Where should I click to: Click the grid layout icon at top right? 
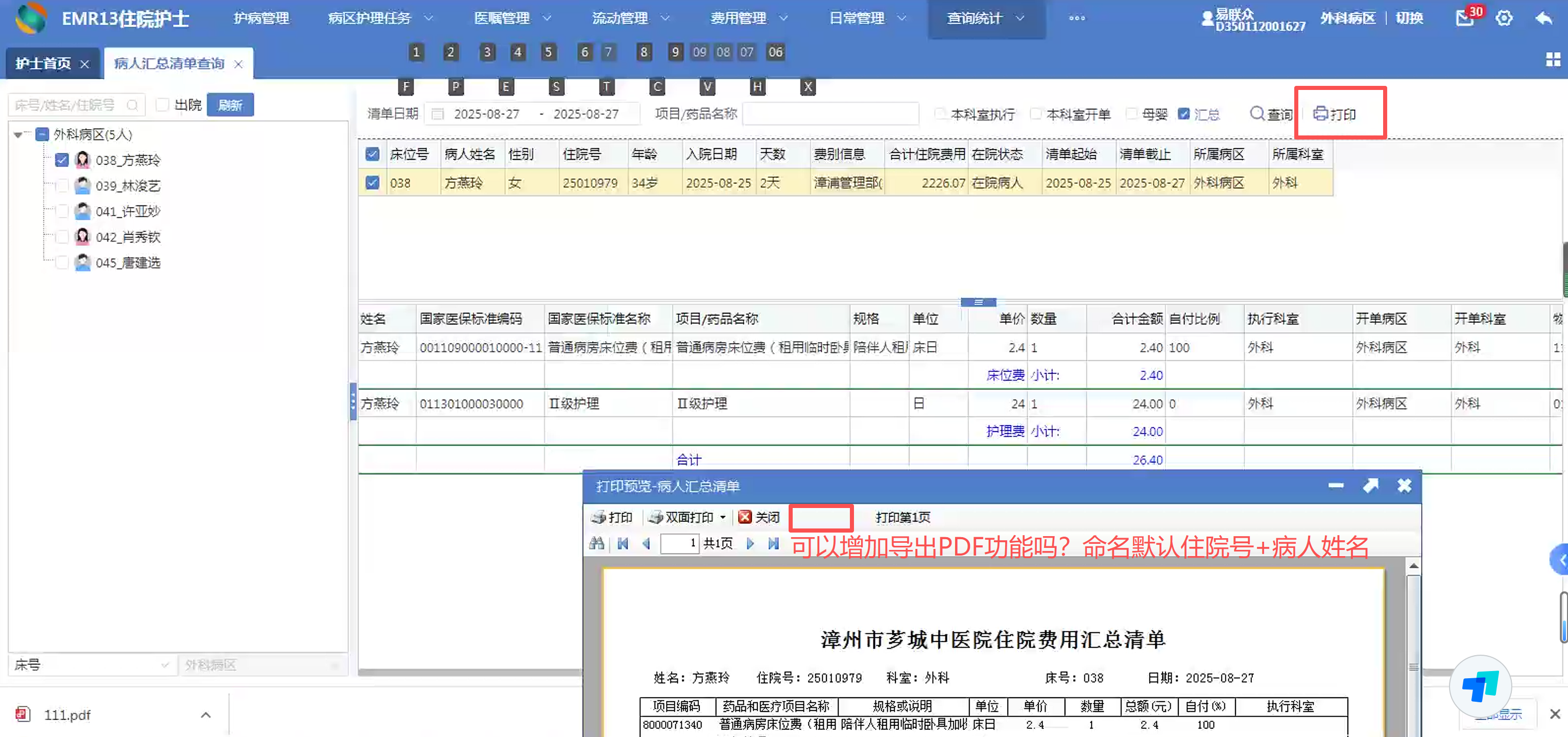[x=1553, y=59]
